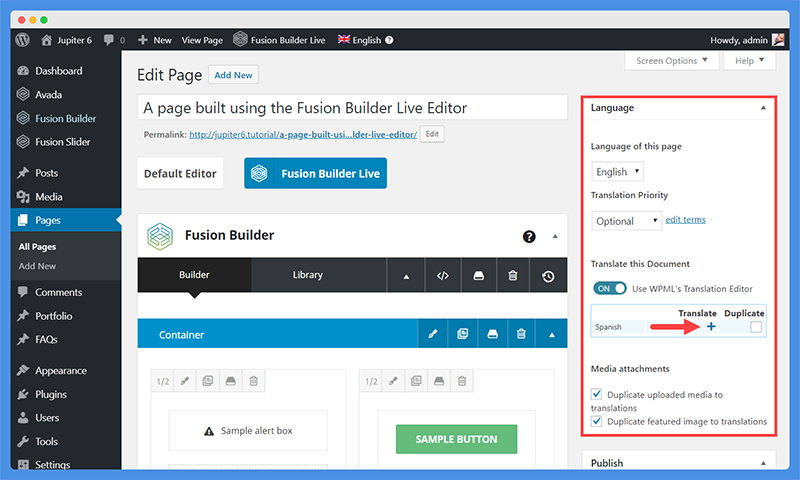Click the page title input field
800x480 pixels.
(x=352, y=108)
